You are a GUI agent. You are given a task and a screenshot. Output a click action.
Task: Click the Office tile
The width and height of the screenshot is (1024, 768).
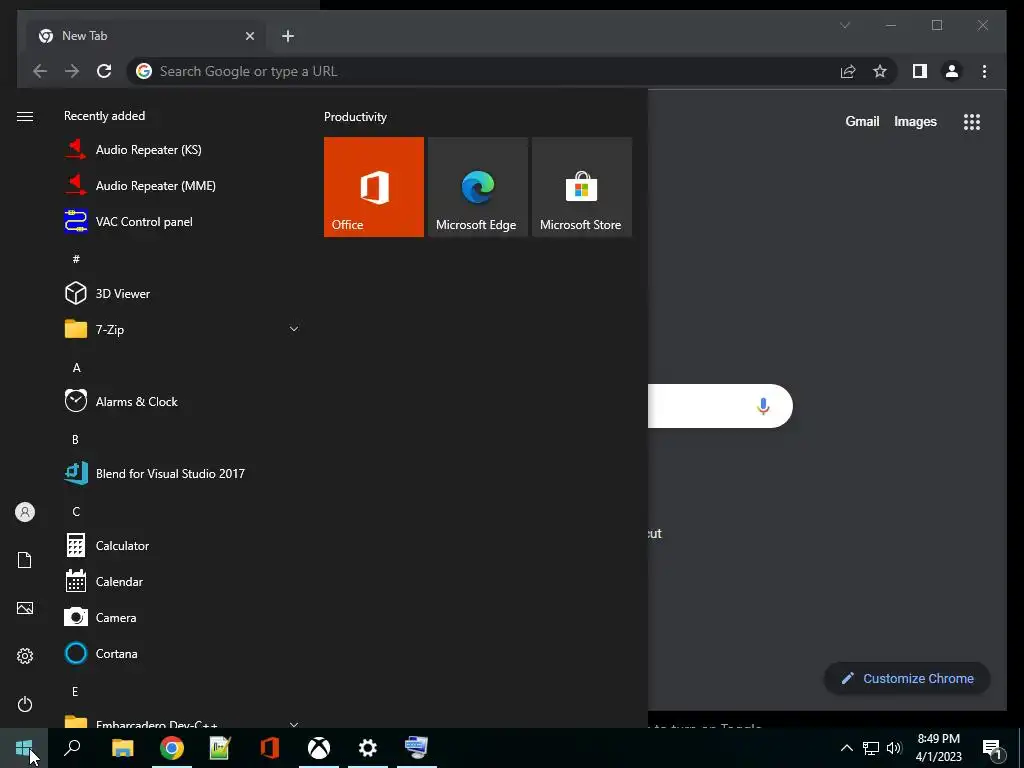pyautogui.click(x=374, y=187)
